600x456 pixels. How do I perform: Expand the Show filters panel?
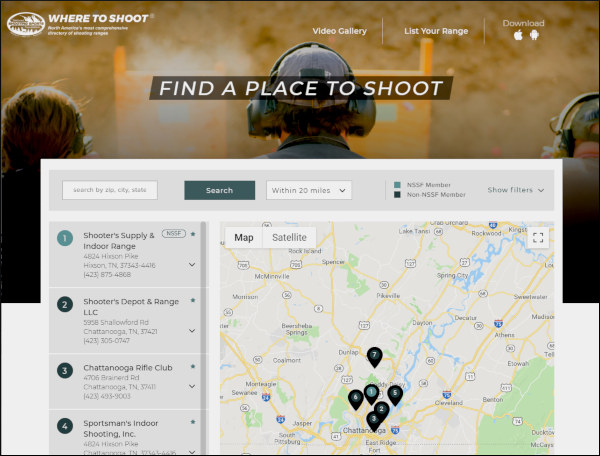point(516,190)
